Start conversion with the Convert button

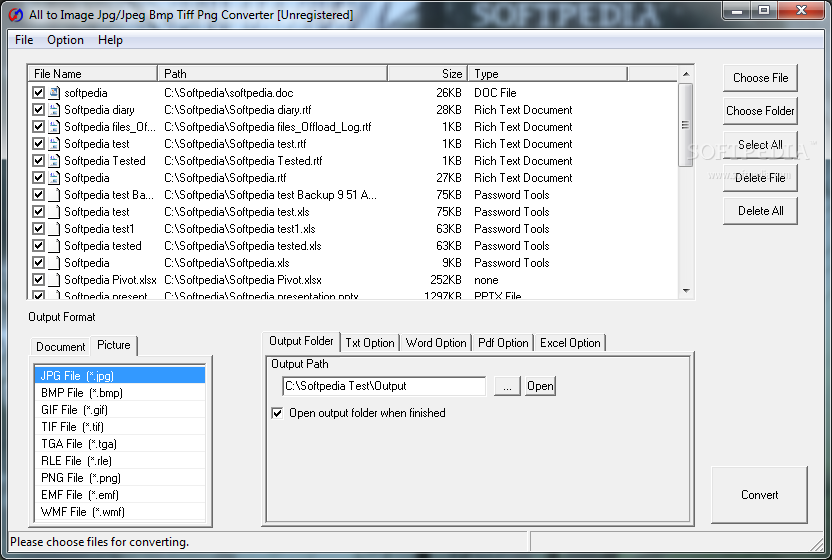[759, 495]
